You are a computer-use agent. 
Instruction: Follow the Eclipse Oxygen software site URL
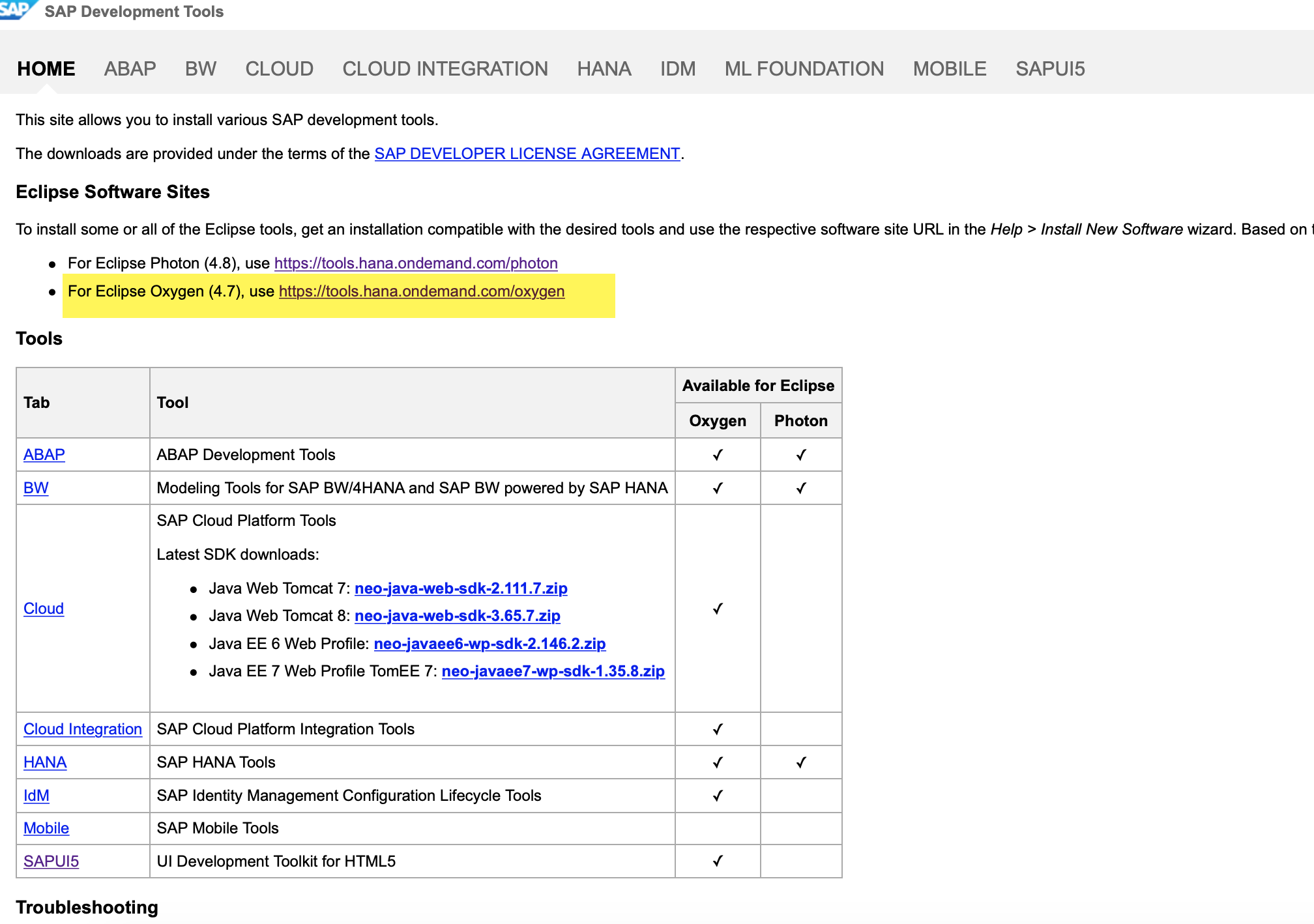pyautogui.click(x=422, y=291)
